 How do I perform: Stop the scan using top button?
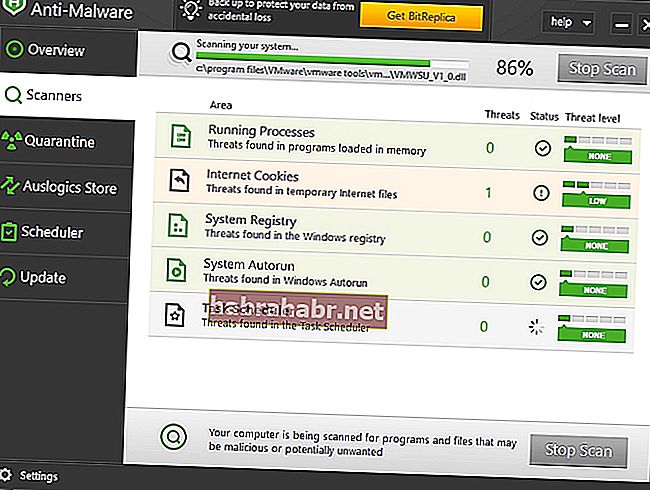click(x=602, y=69)
